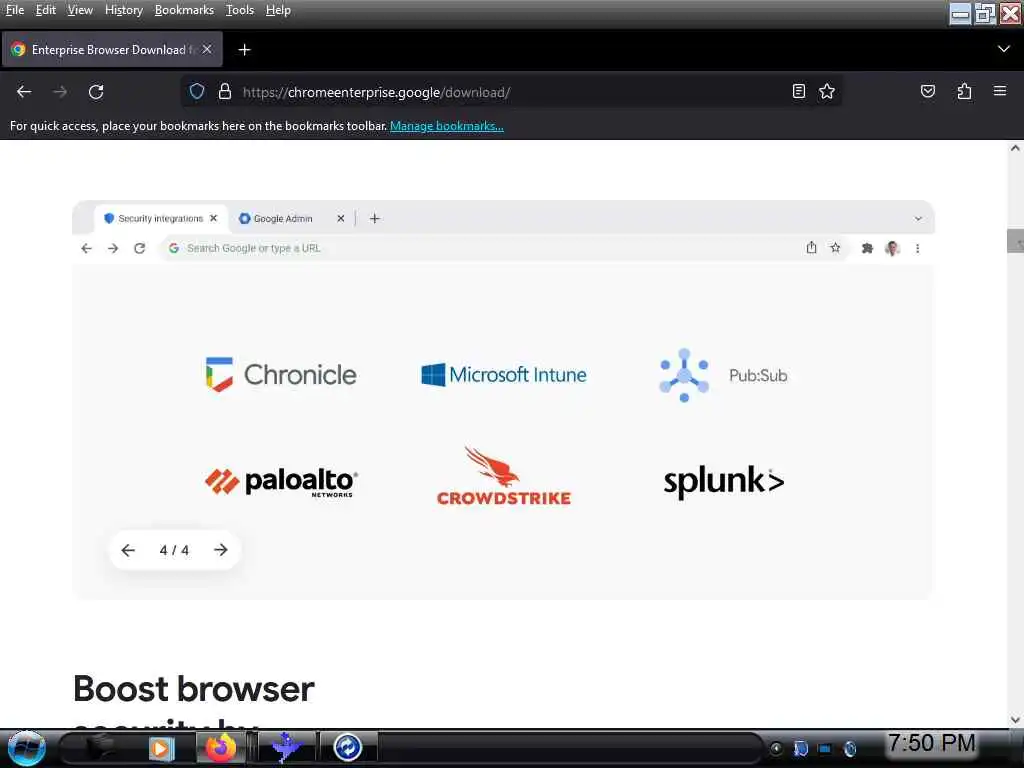
Task: Open the list all tabs dropdown
Action: click(x=1004, y=49)
